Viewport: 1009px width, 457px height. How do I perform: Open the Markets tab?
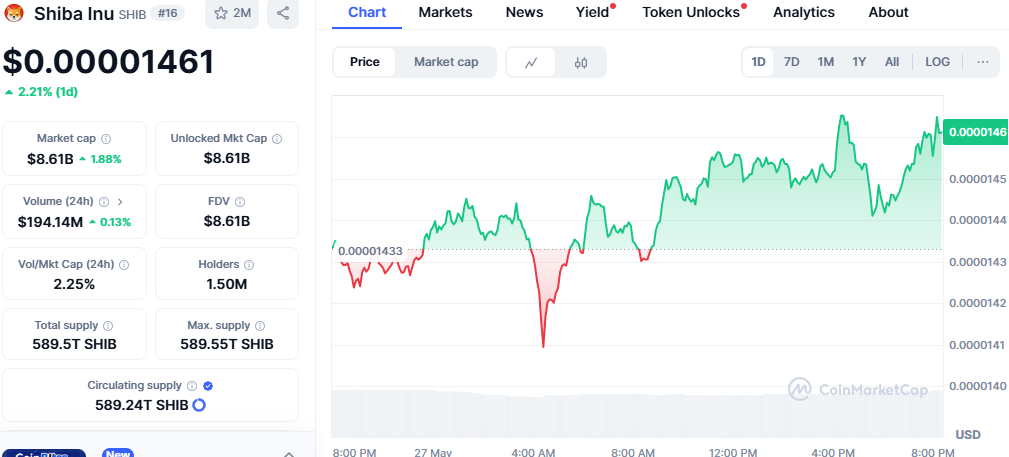(445, 12)
